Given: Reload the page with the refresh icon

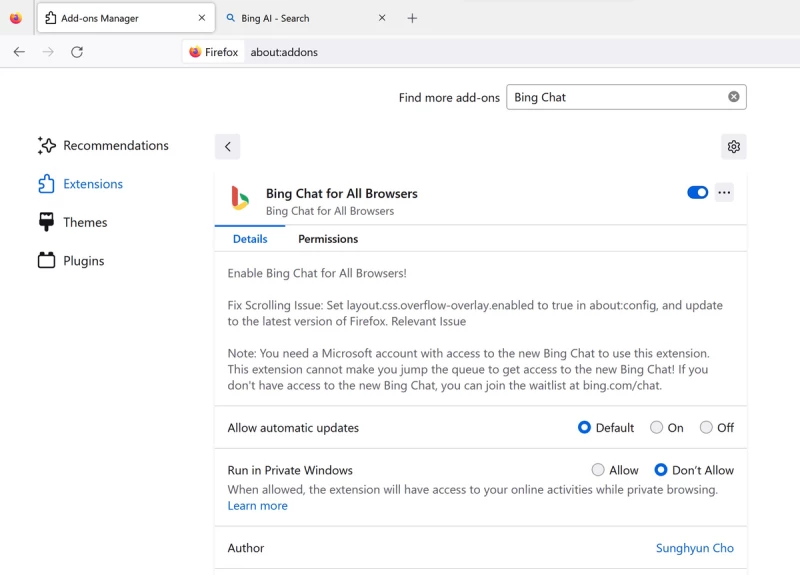Looking at the screenshot, I should [77, 52].
